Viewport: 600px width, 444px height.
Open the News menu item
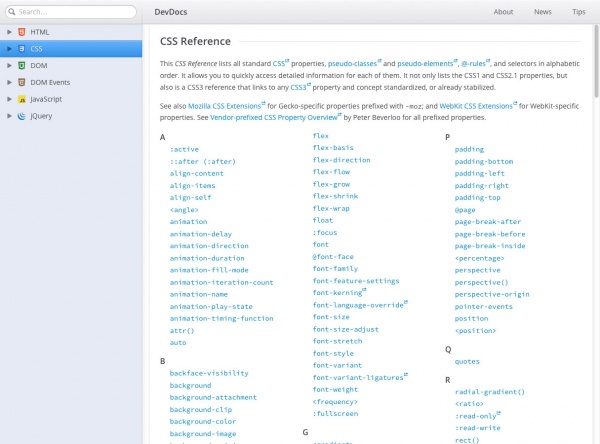click(542, 12)
